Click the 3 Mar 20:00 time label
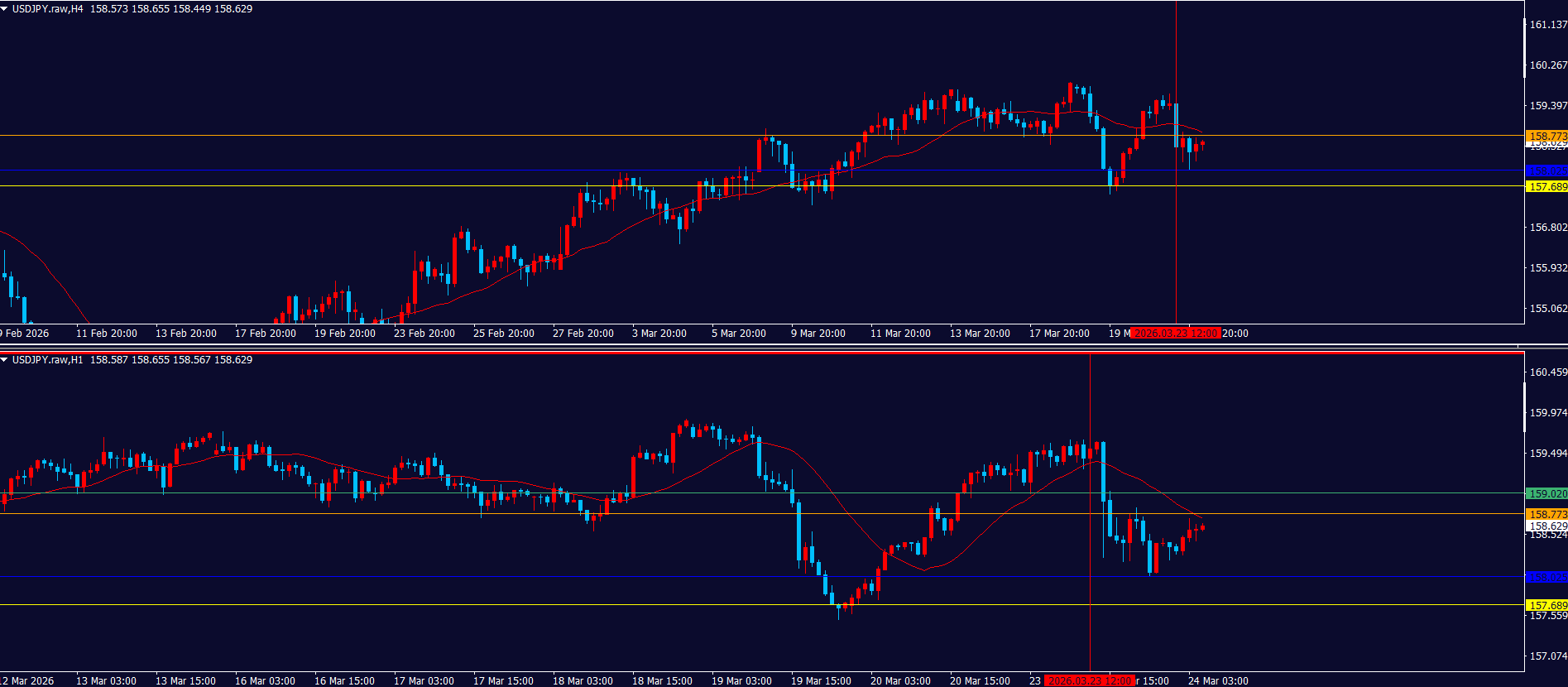1568x687 pixels. (659, 334)
